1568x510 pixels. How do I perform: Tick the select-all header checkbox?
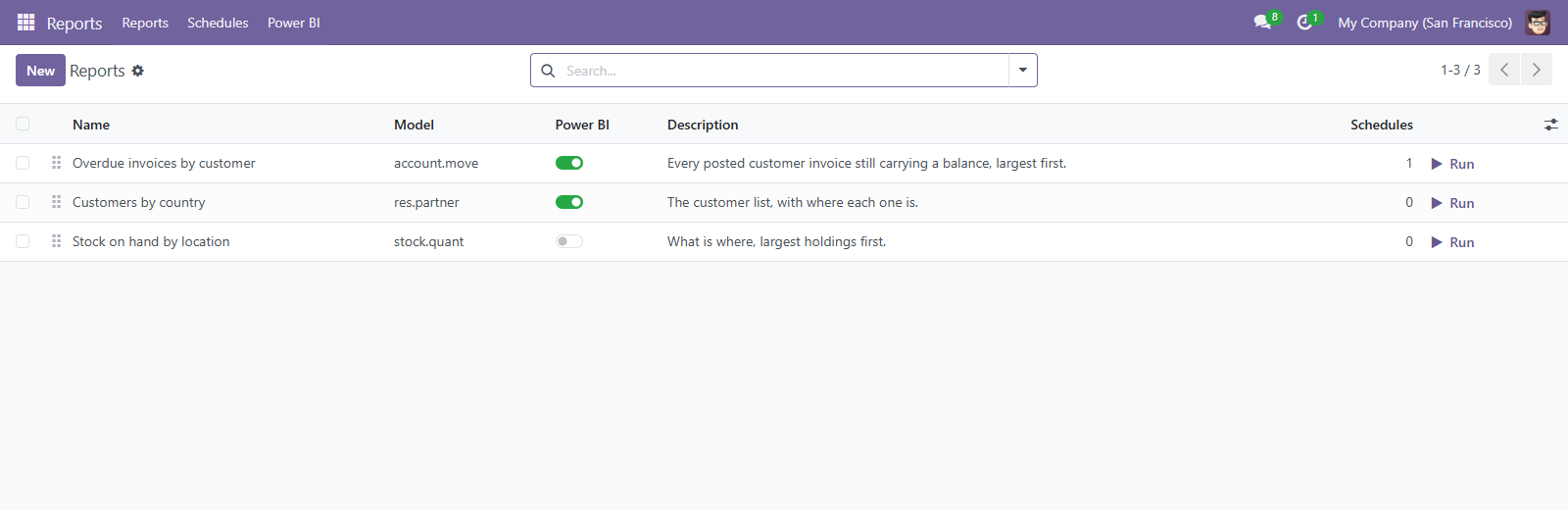pyautogui.click(x=23, y=124)
